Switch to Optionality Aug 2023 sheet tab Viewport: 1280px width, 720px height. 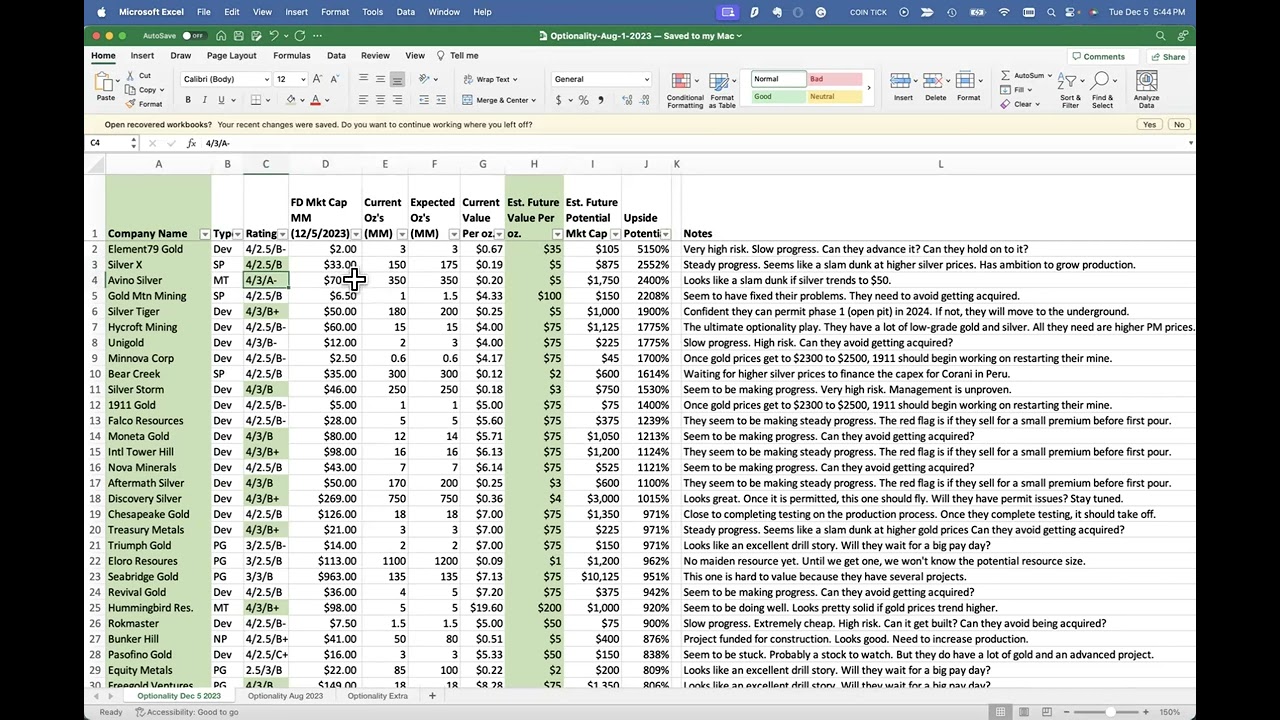pyautogui.click(x=285, y=696)
